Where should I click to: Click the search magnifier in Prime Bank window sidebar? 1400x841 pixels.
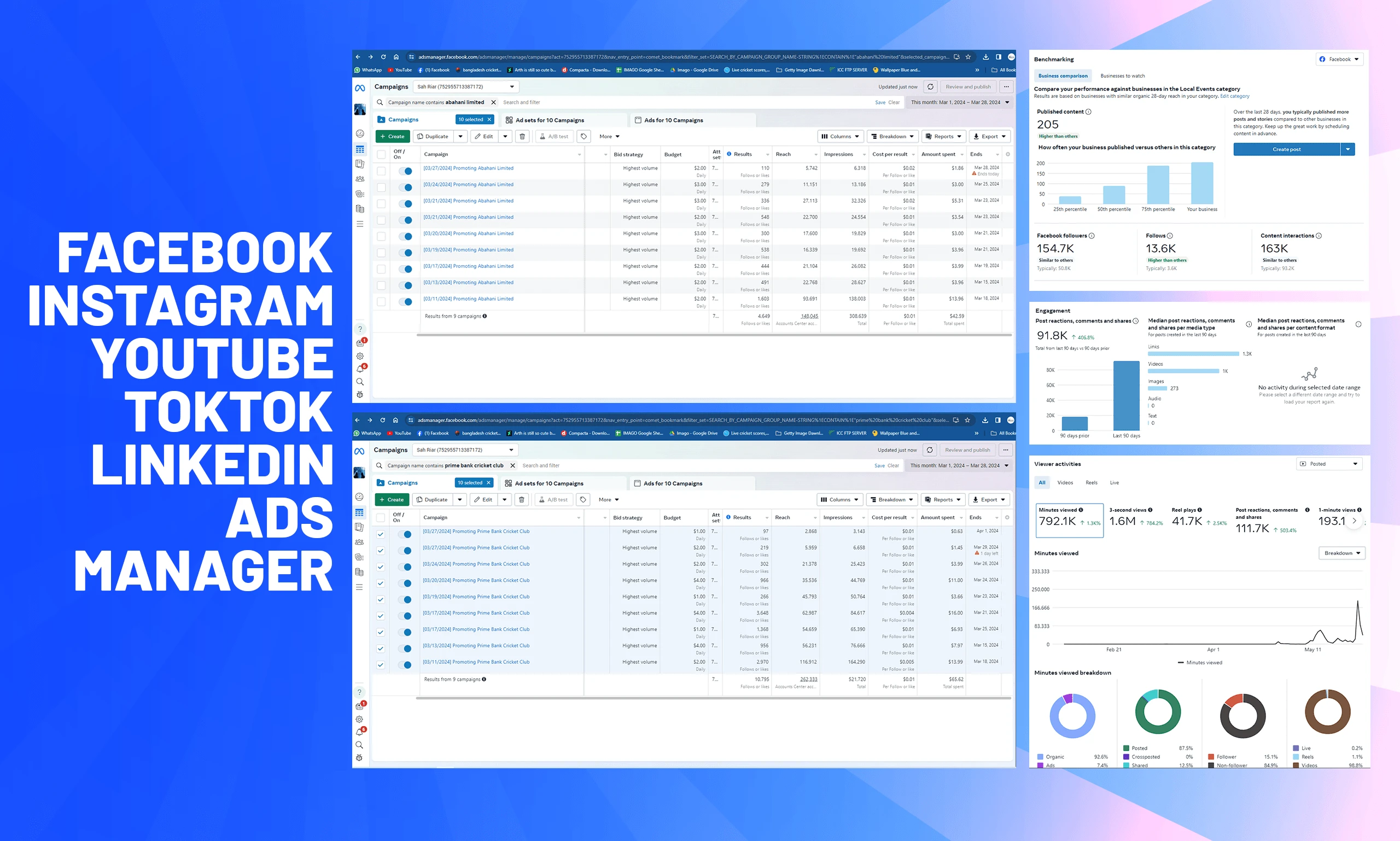(x=359, y=745)
